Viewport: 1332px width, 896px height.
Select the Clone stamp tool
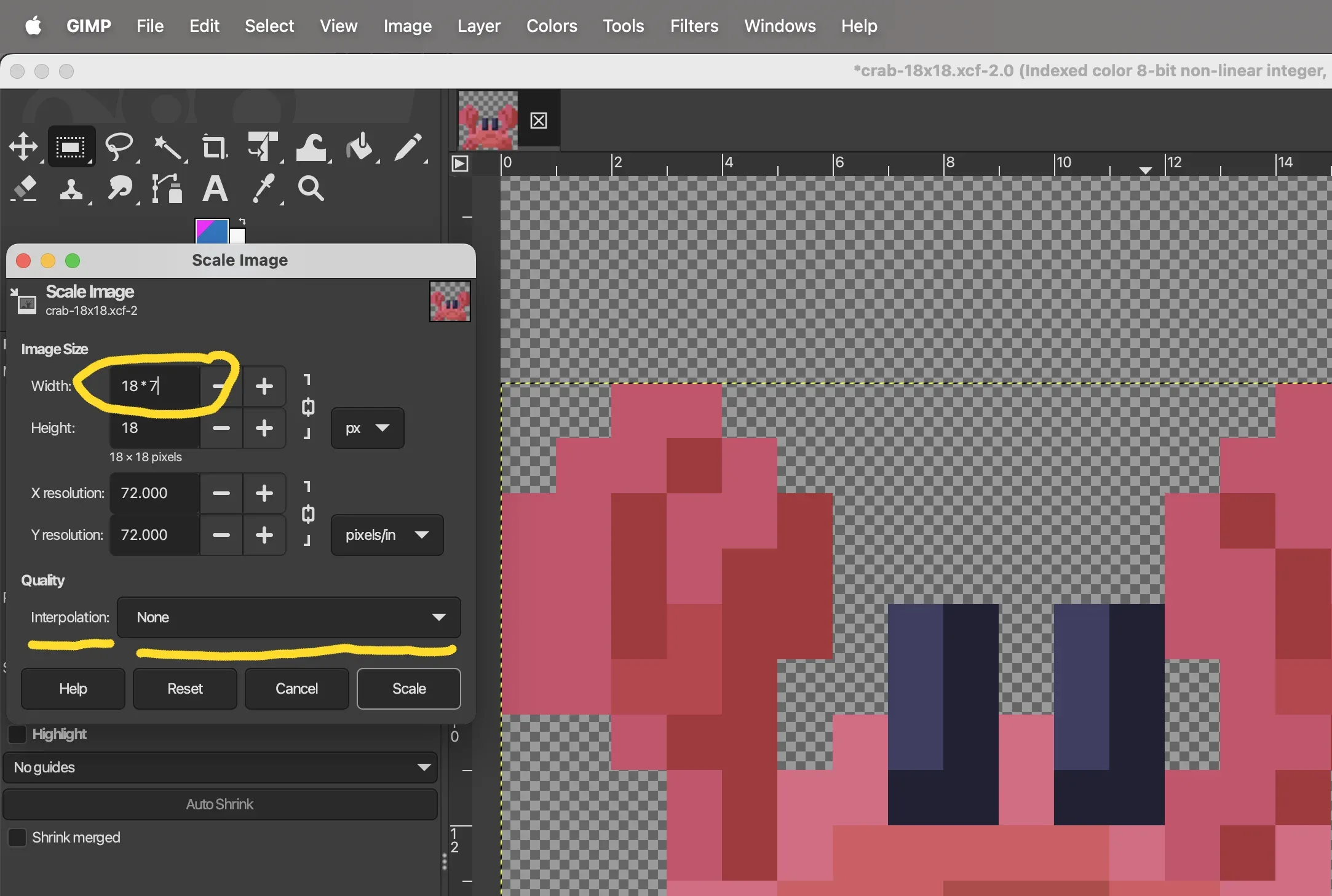(73, 189)
